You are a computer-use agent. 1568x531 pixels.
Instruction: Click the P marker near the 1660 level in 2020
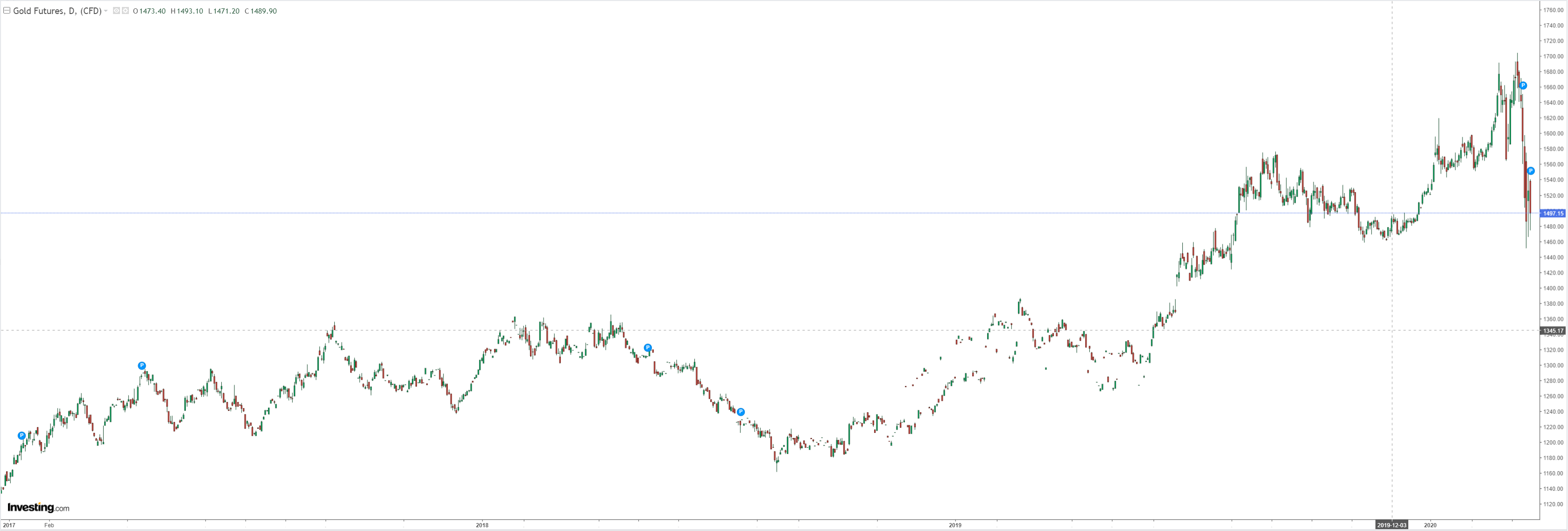[x=1523, y=86]
